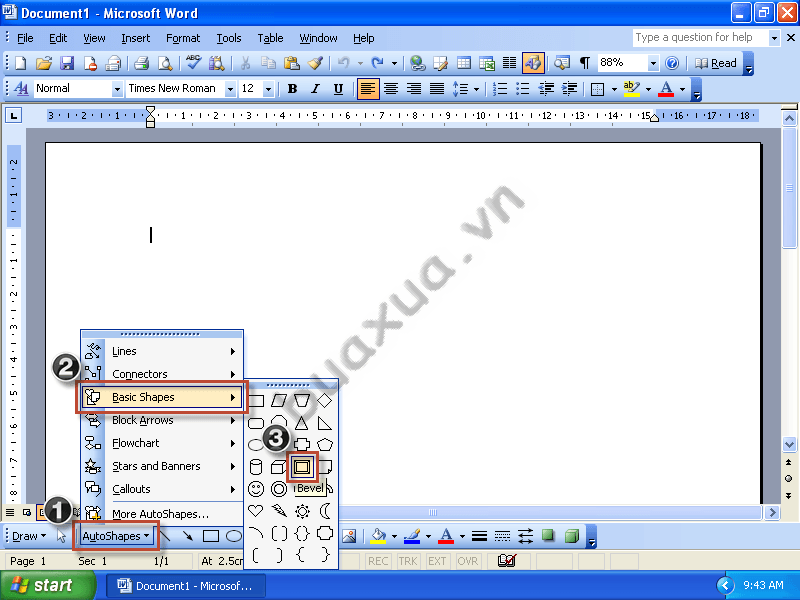Screen dimensions: 800x600
Task: Cut selection with scissors icon
Action: click(245, 63)
